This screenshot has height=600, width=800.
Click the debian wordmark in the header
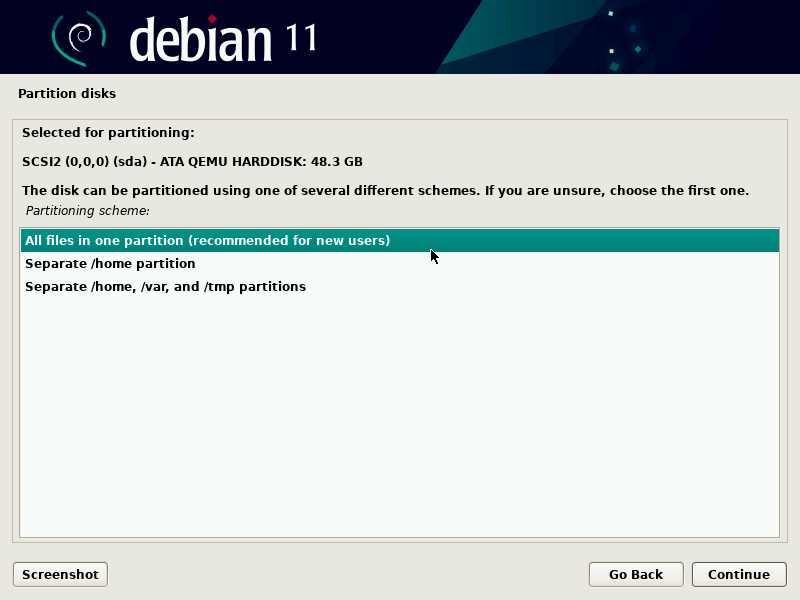pos(200,40)
